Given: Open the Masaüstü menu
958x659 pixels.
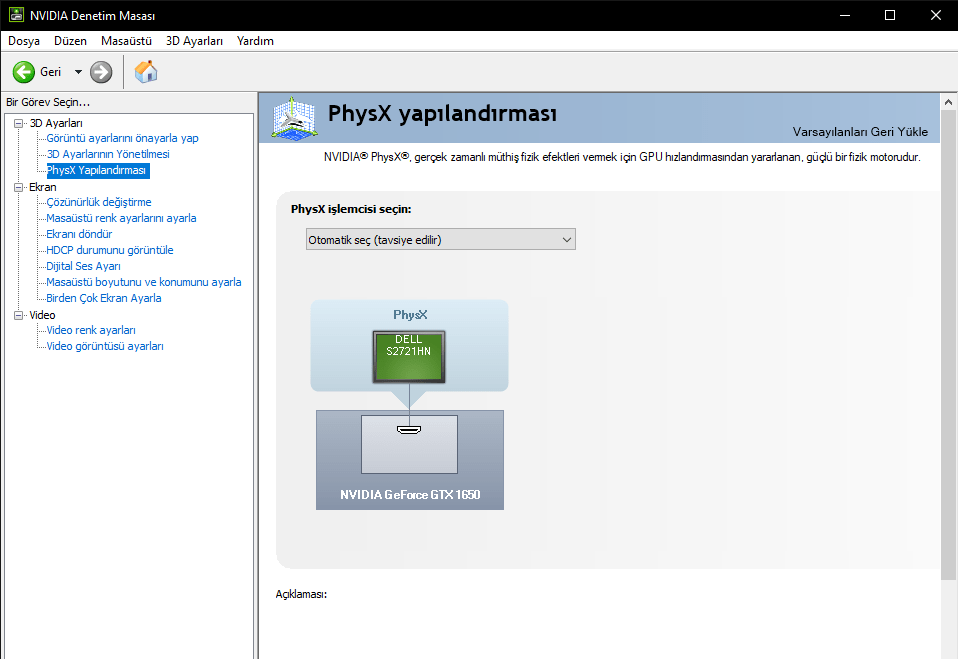Looking at the screenshot, I should point(126,41).
